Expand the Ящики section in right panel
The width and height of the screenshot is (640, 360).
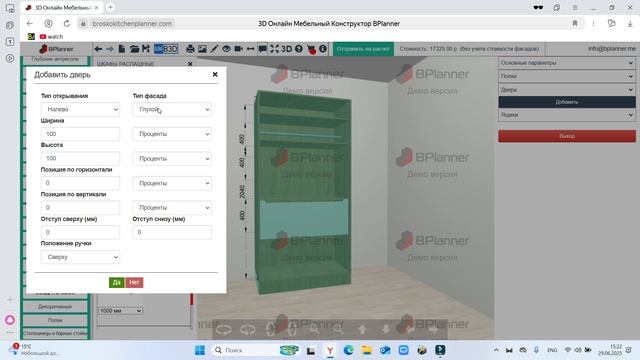point(567,115)
